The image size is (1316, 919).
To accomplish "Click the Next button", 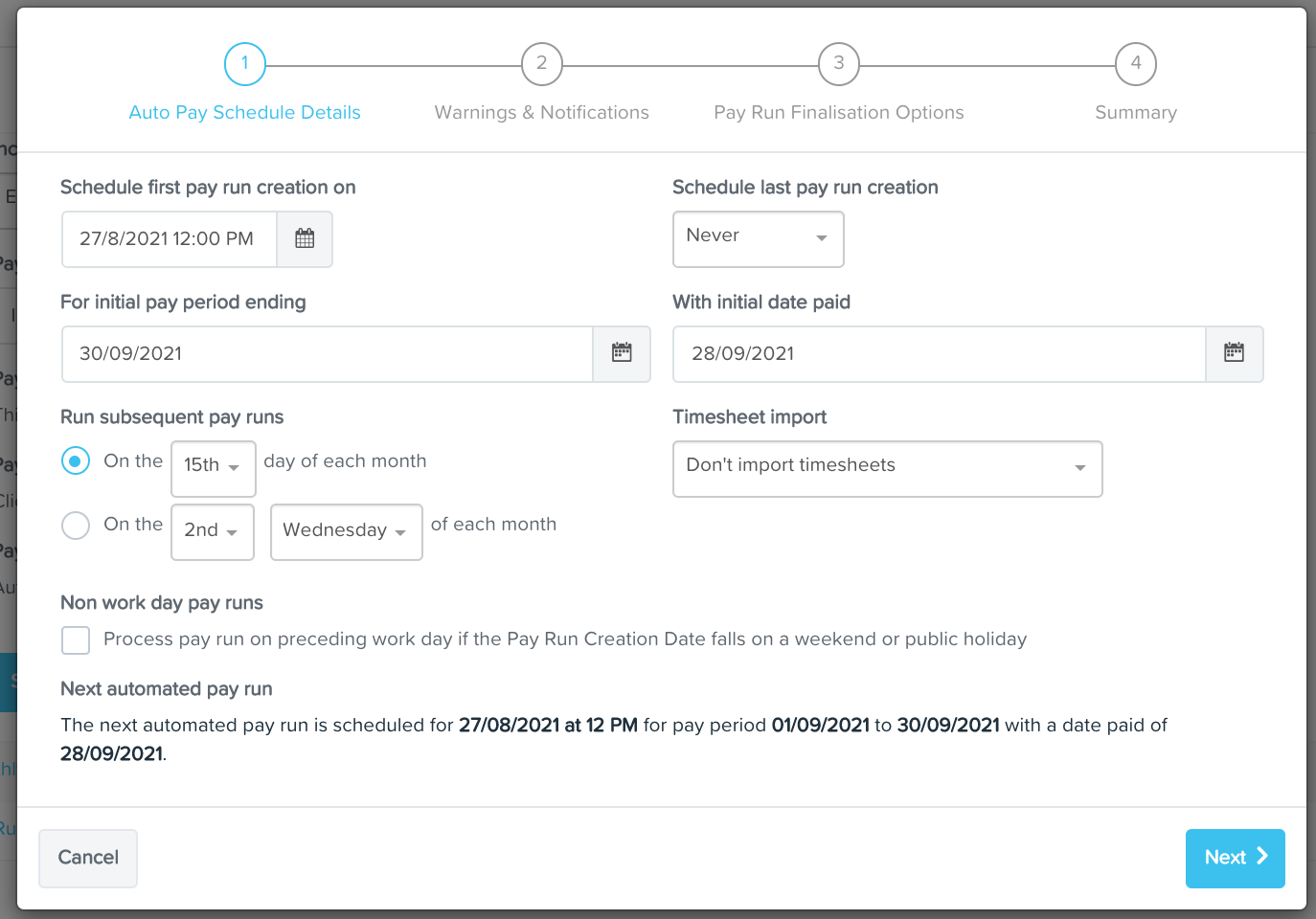I will pos(1235,858).
